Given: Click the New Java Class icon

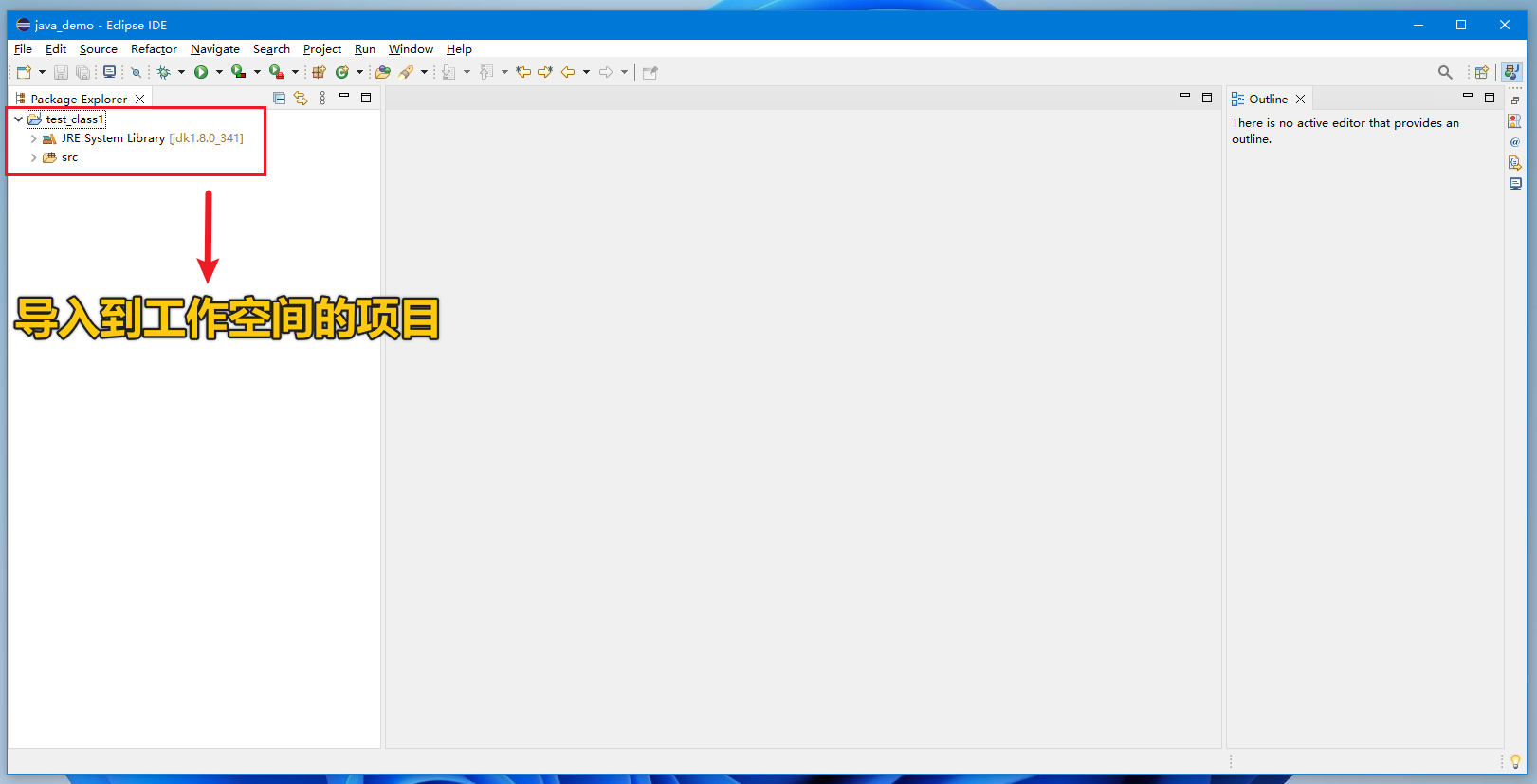Looking at the screenshot, I should 342,72.
